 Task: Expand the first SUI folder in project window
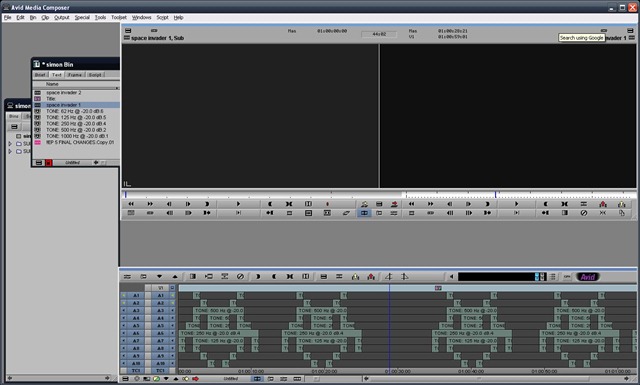pyautogui.click(x=10, y=144)
